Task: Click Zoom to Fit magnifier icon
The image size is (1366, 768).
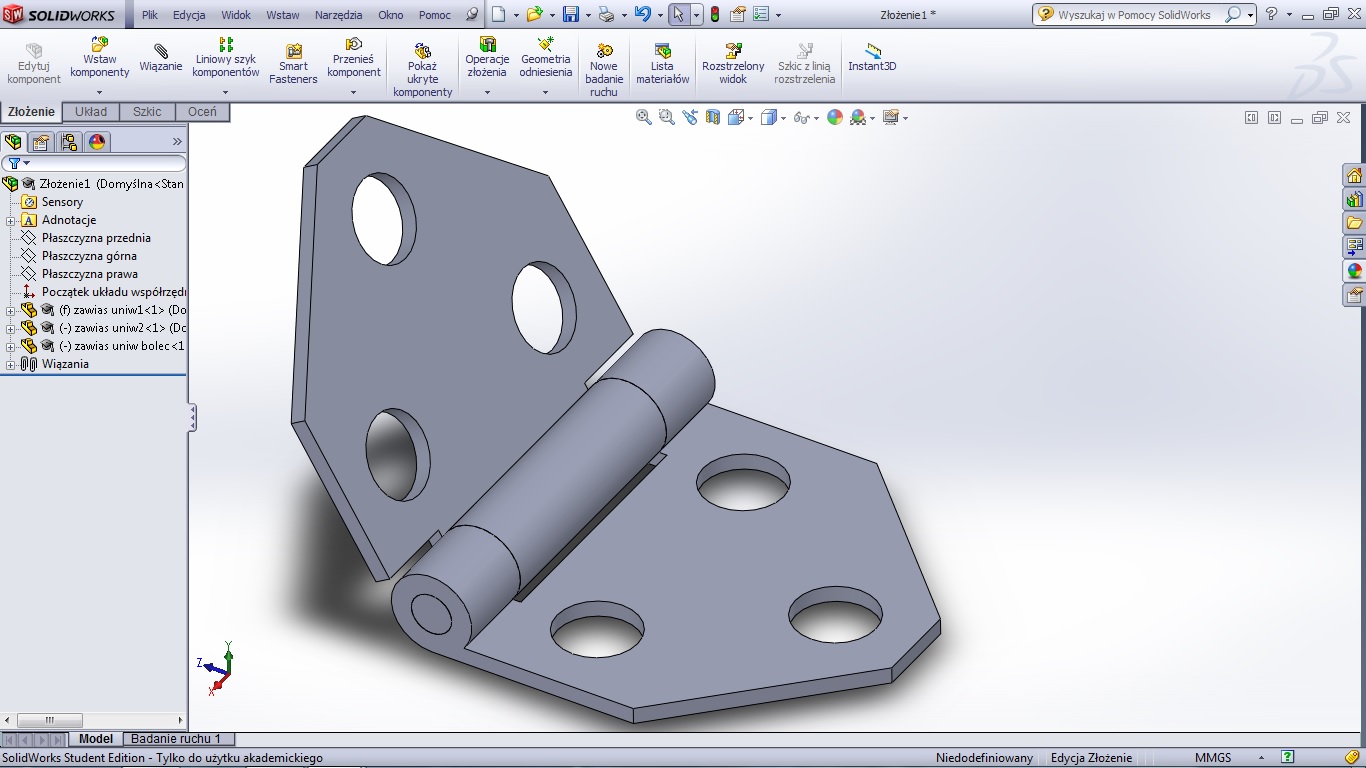Action: pos(644,117)
